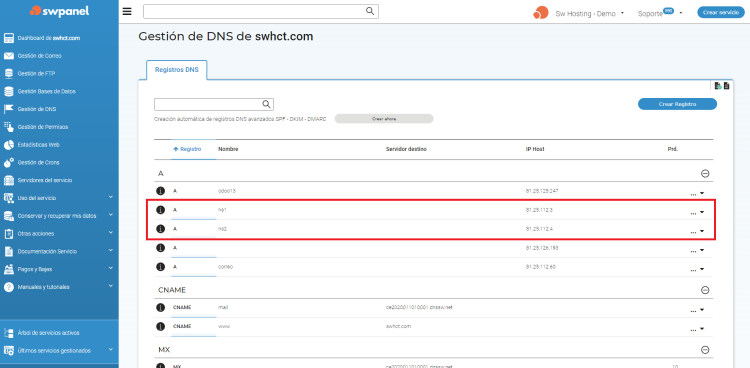Click the magnifier in top search bar
This screenshot has height=368, width=750.
coord(370,11)
